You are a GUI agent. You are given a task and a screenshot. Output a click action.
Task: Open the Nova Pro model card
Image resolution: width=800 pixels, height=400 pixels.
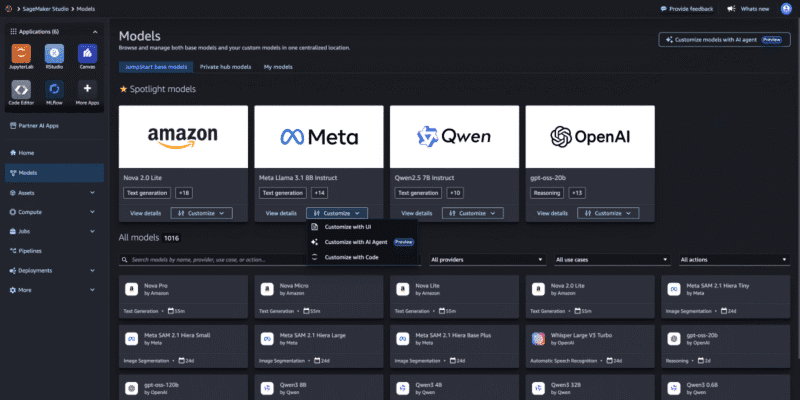[183, 297]
